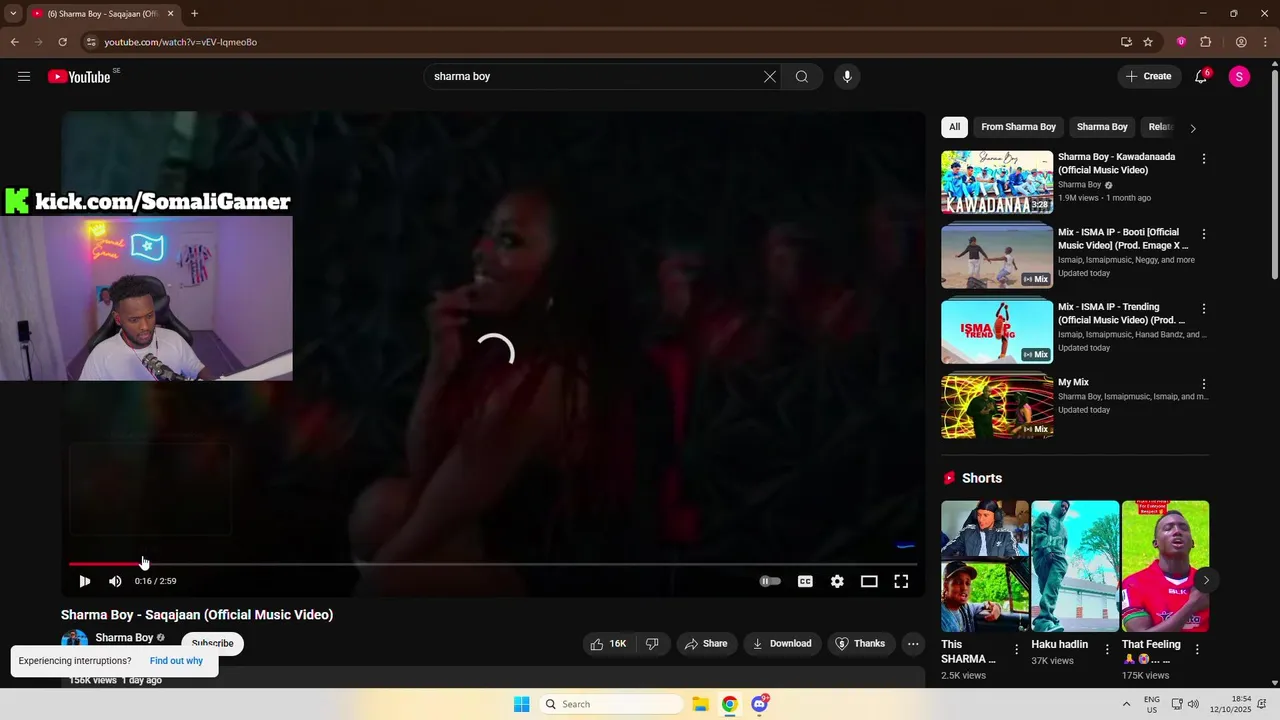Open a new browser tab
1280x720 pixels.
(x=194, y=14)
